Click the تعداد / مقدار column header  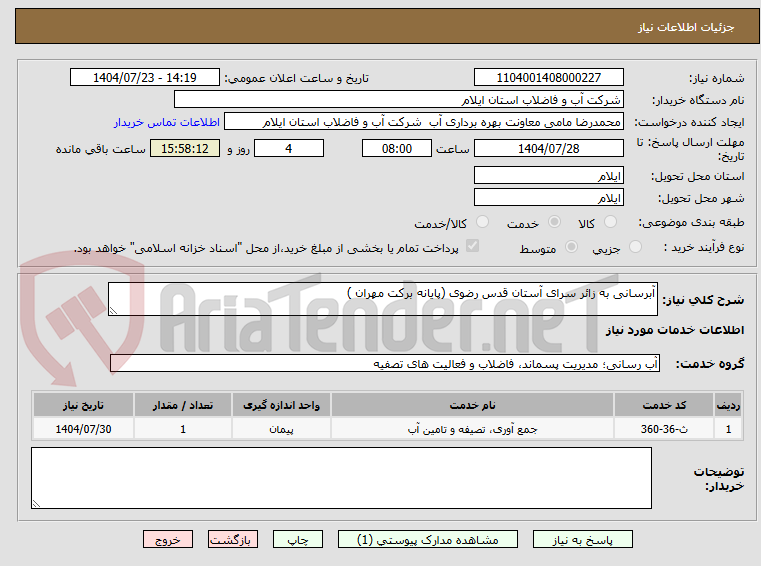182,405
